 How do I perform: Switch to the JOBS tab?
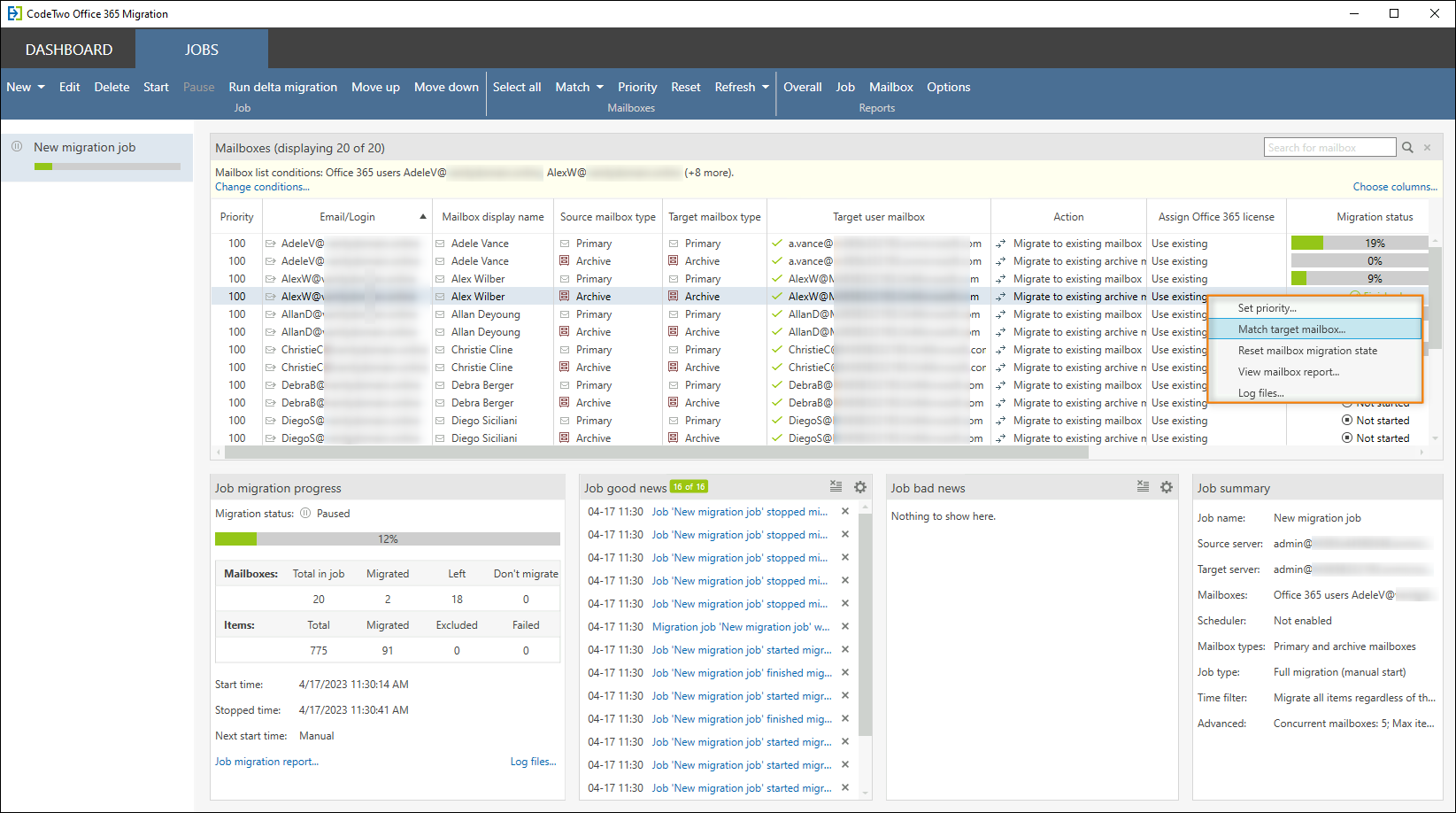202,50
